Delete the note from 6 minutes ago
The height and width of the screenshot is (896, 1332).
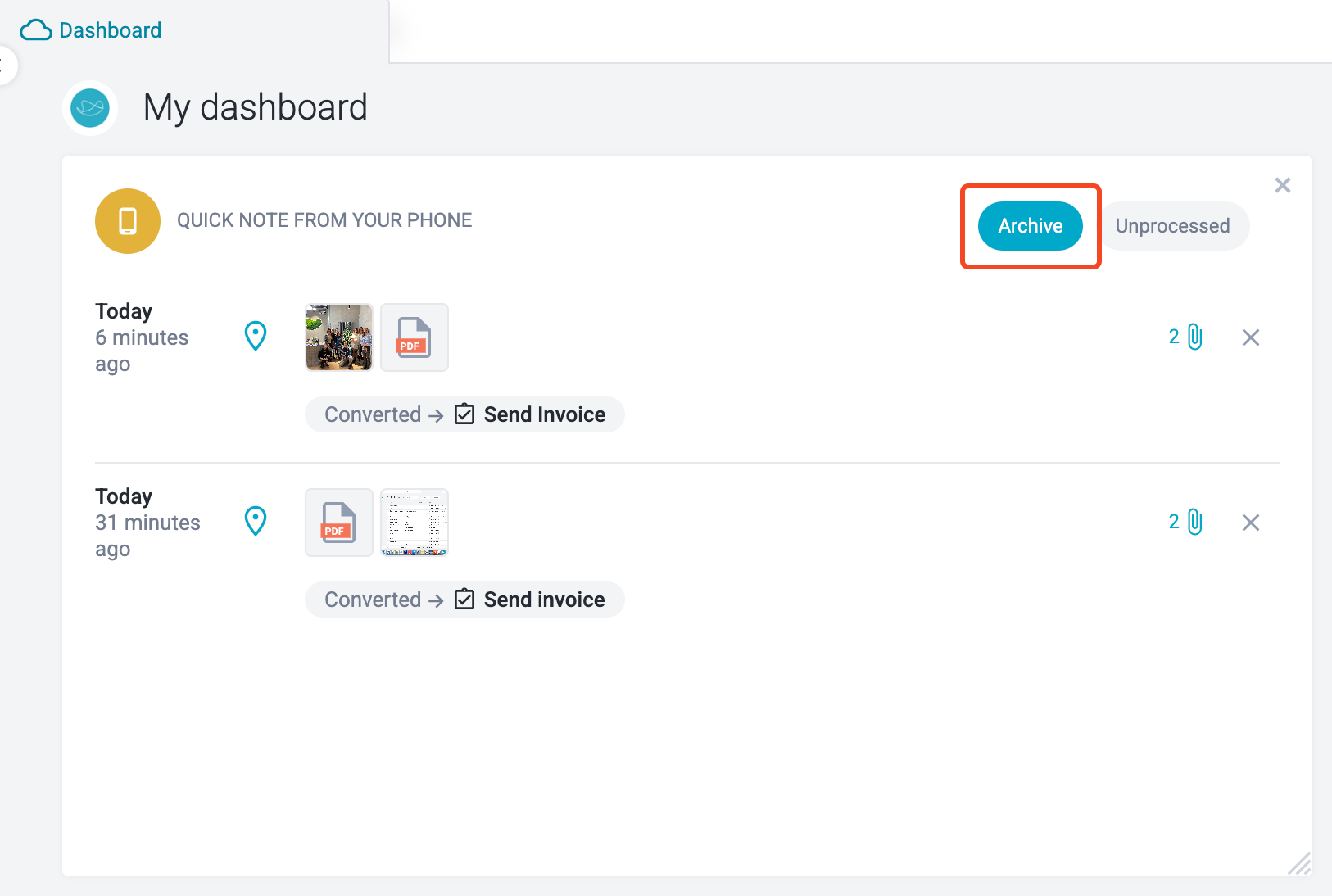[1250, 337]
